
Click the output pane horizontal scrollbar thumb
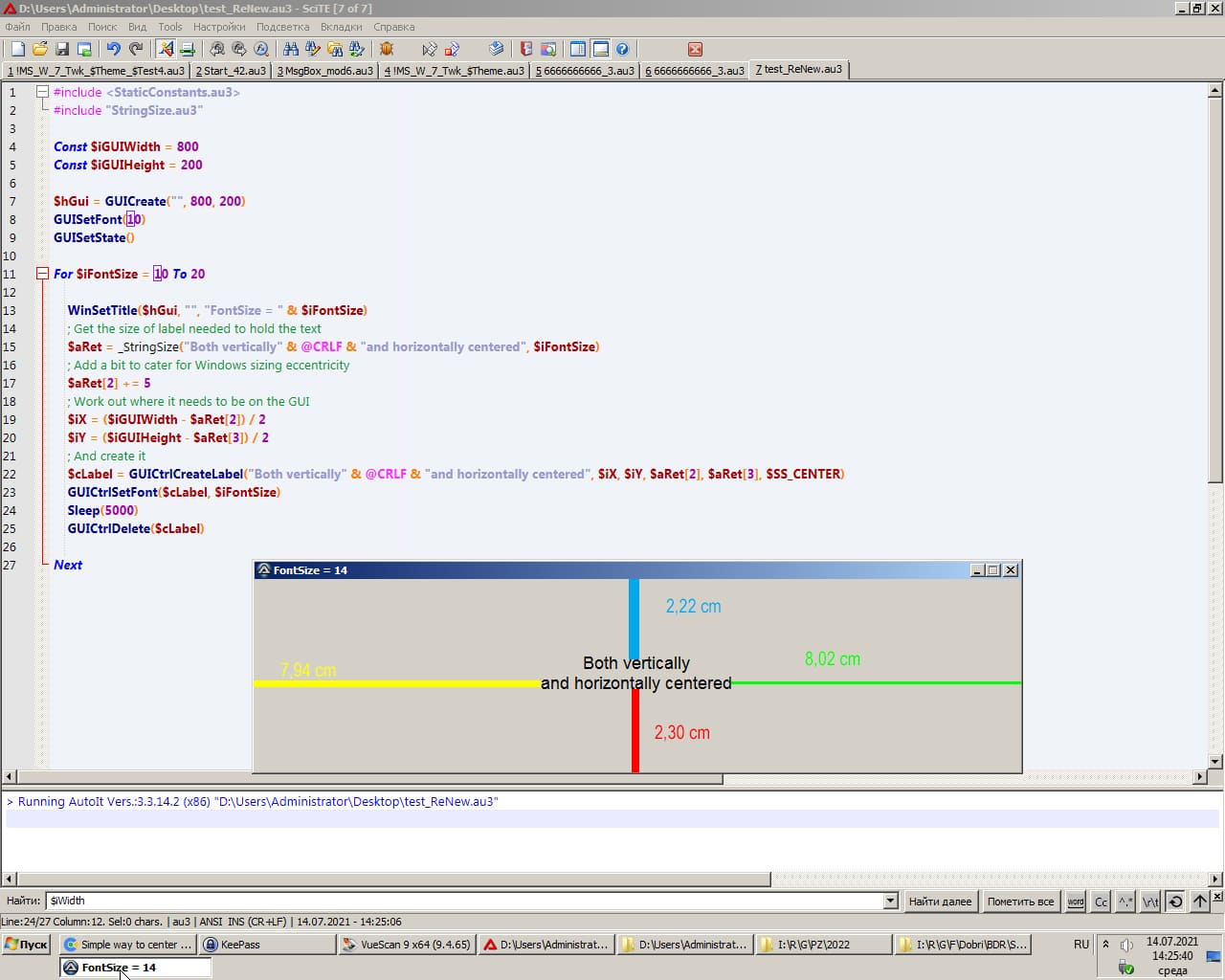(x=393, y=879)
